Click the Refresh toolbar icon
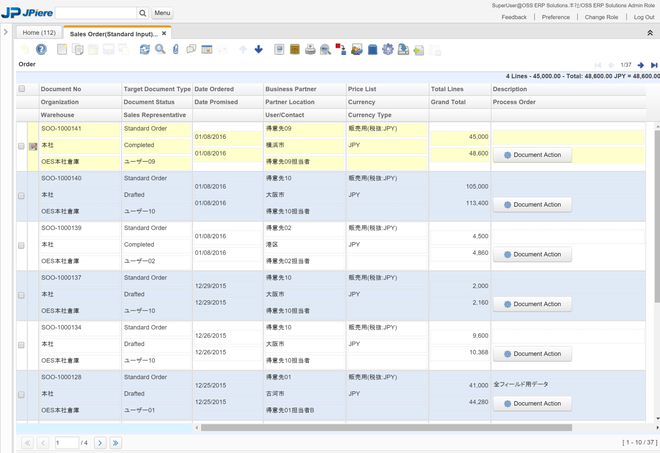Image resolution: width=660 pixels, height=453 pixels. click(x=144, y=49)
